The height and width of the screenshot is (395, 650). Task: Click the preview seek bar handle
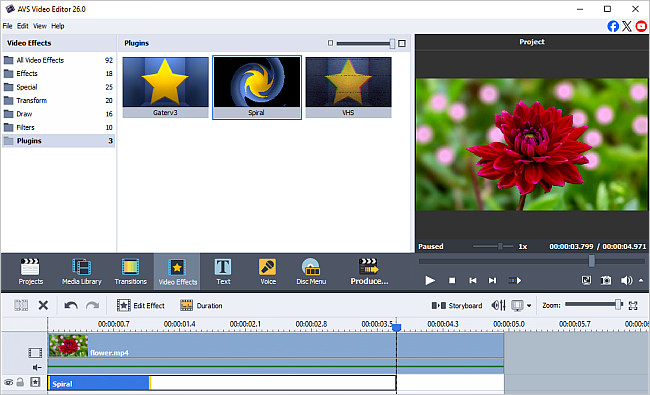click(x=592, y=261)
